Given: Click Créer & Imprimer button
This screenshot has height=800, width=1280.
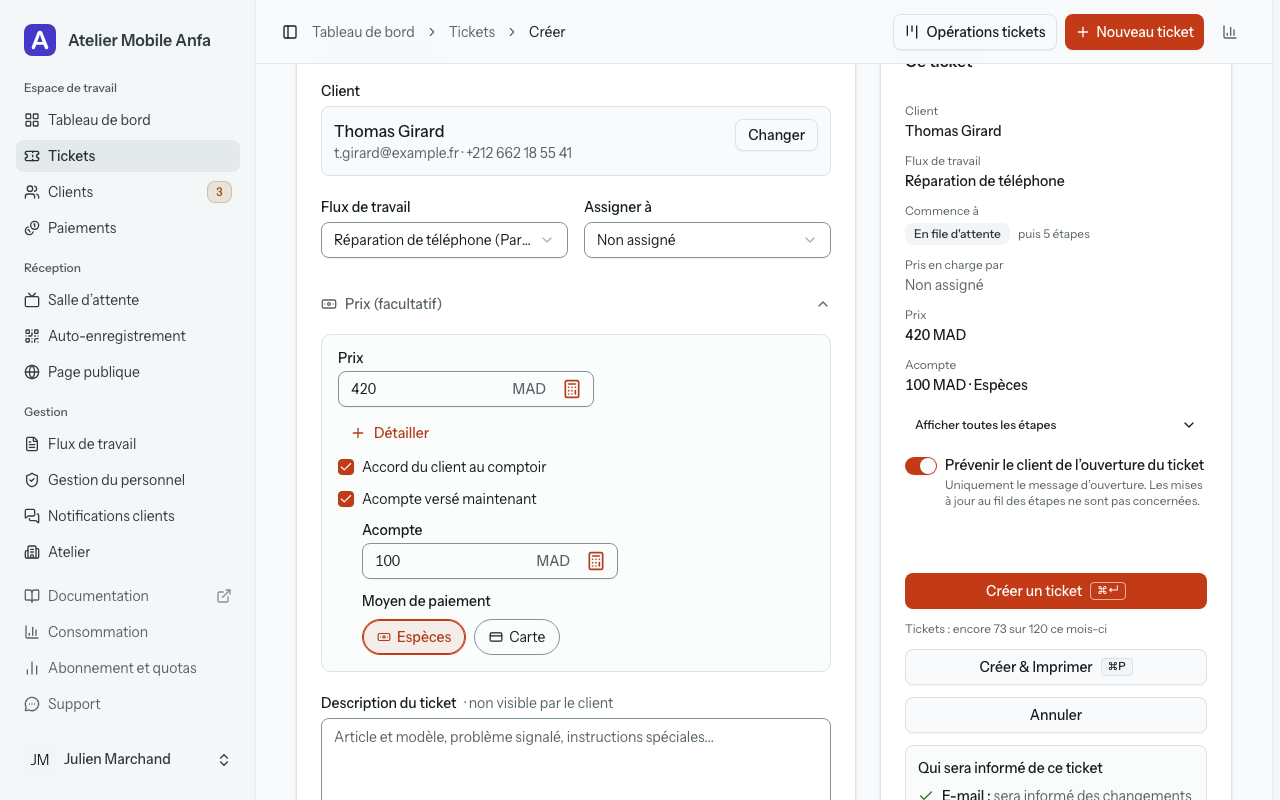Looking at the screenshot, I should (x=1056, y=667).
